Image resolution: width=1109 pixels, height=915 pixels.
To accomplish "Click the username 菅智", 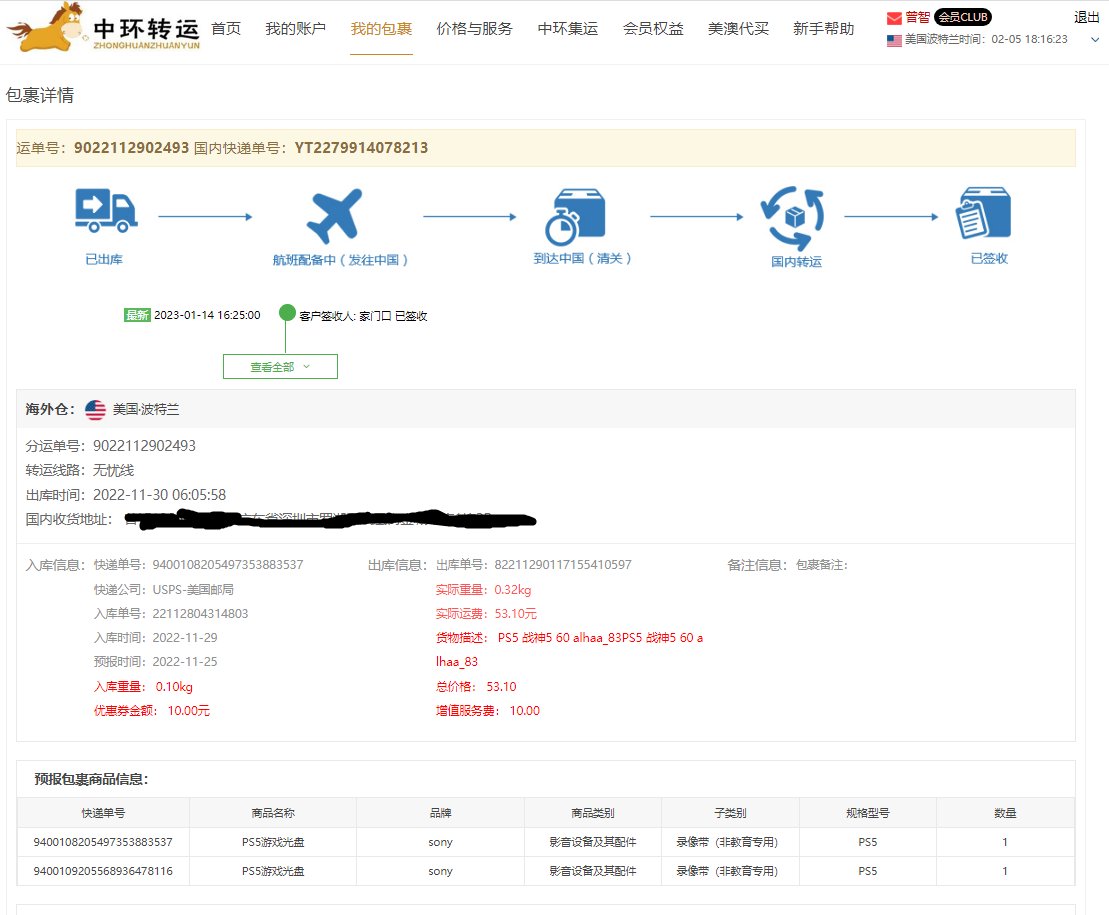I will (x=917, y=17).
